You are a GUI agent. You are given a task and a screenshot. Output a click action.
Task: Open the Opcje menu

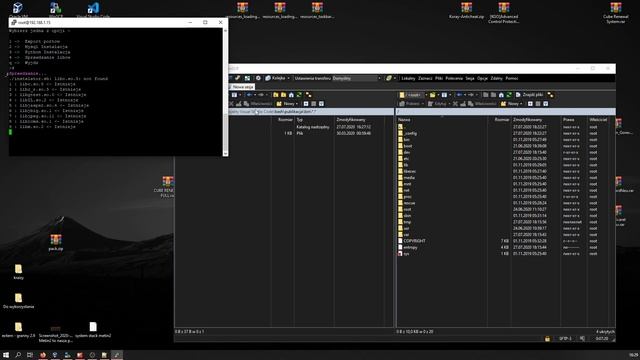tap(482, 78)
